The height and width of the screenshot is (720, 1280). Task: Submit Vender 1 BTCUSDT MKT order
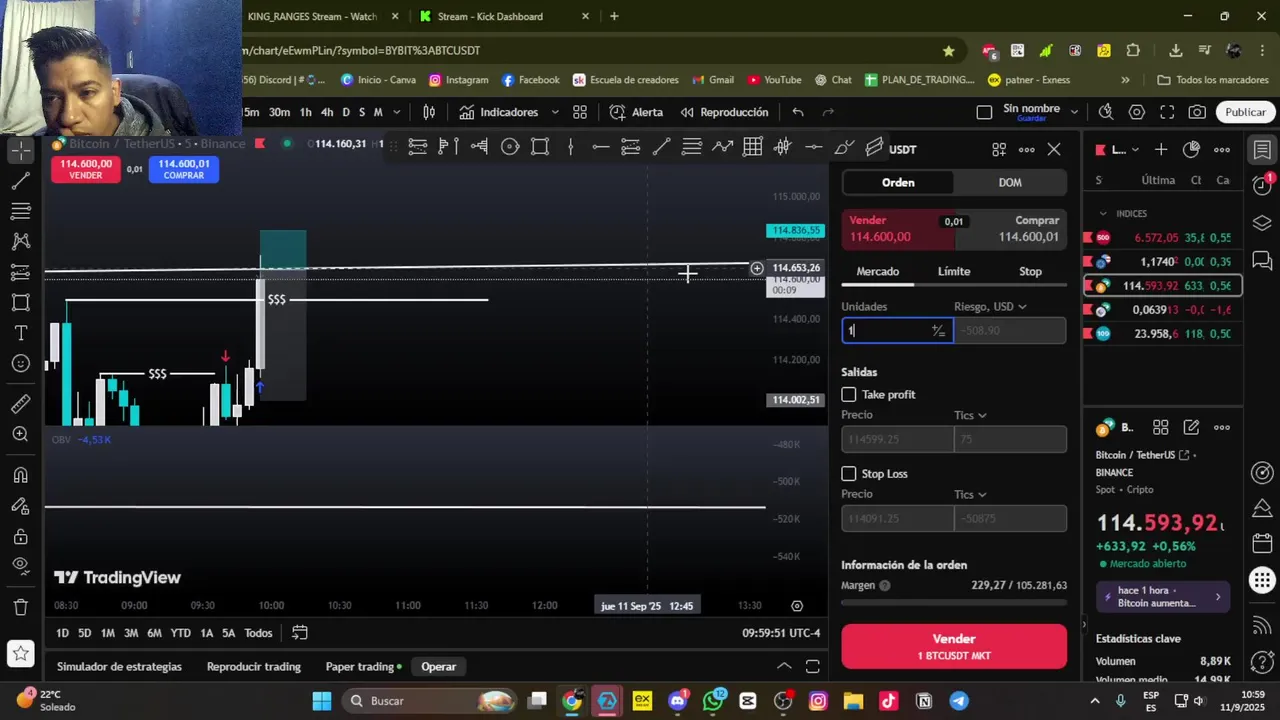(x=954, y=646)
